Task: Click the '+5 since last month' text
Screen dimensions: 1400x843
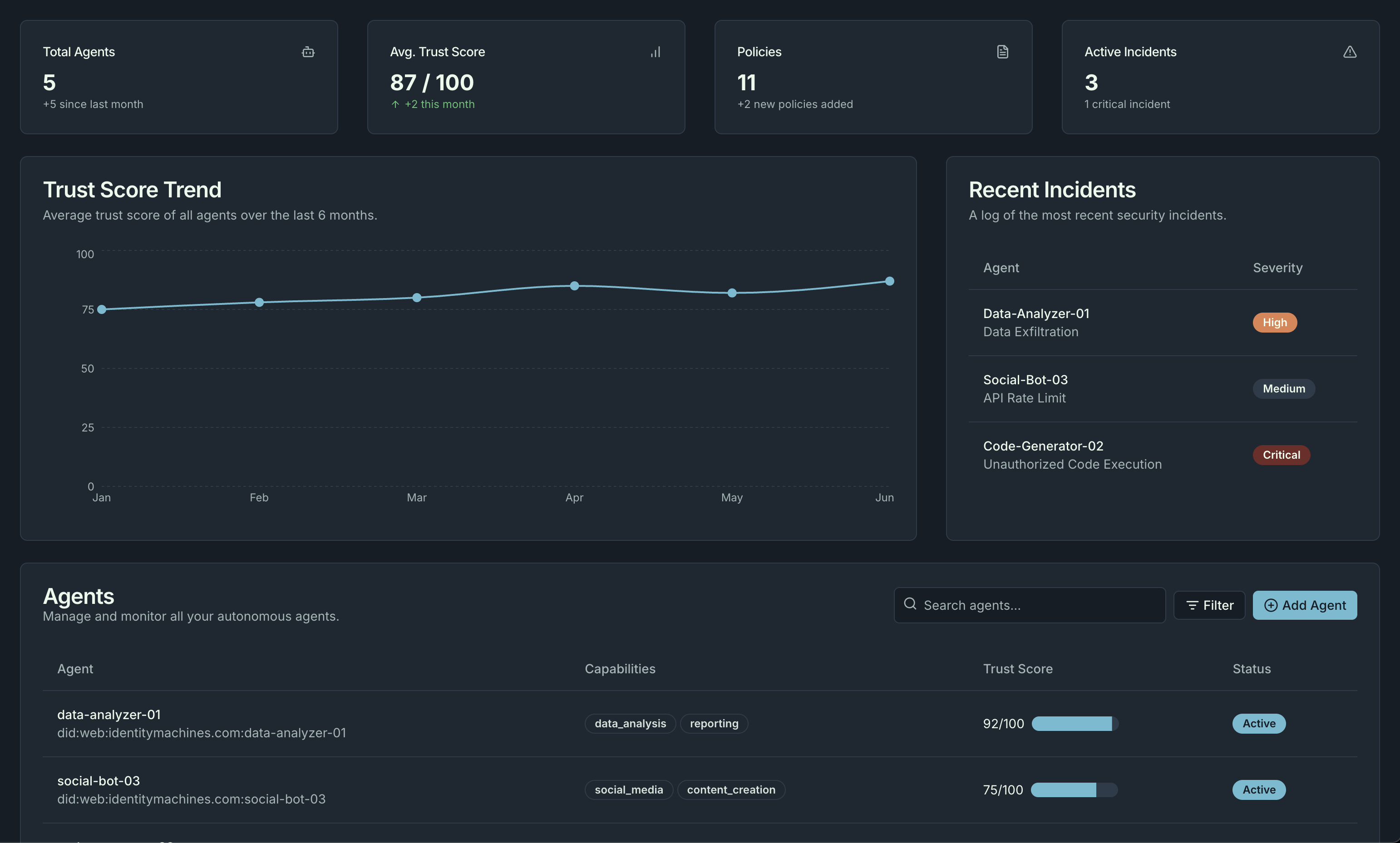Action: point(93,104)
